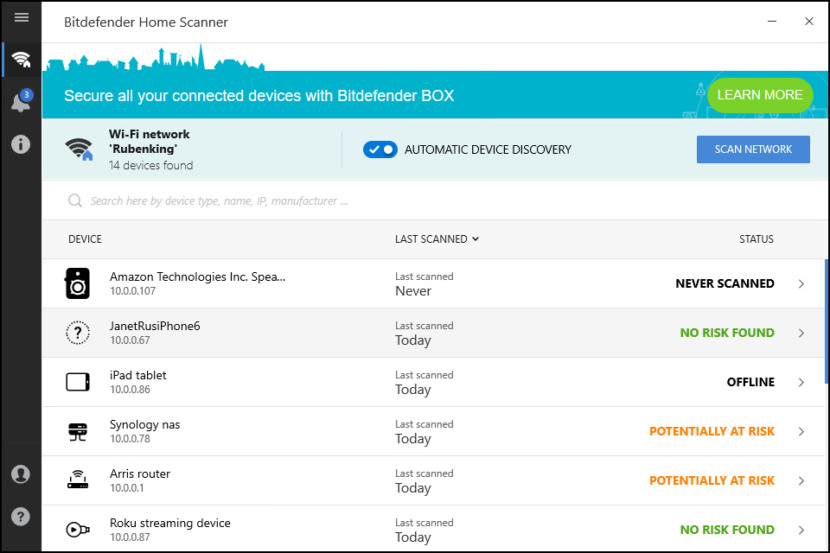Expand iPad tablet details chevron
This screenshot has width=830, height=553.
click(801, 382)
